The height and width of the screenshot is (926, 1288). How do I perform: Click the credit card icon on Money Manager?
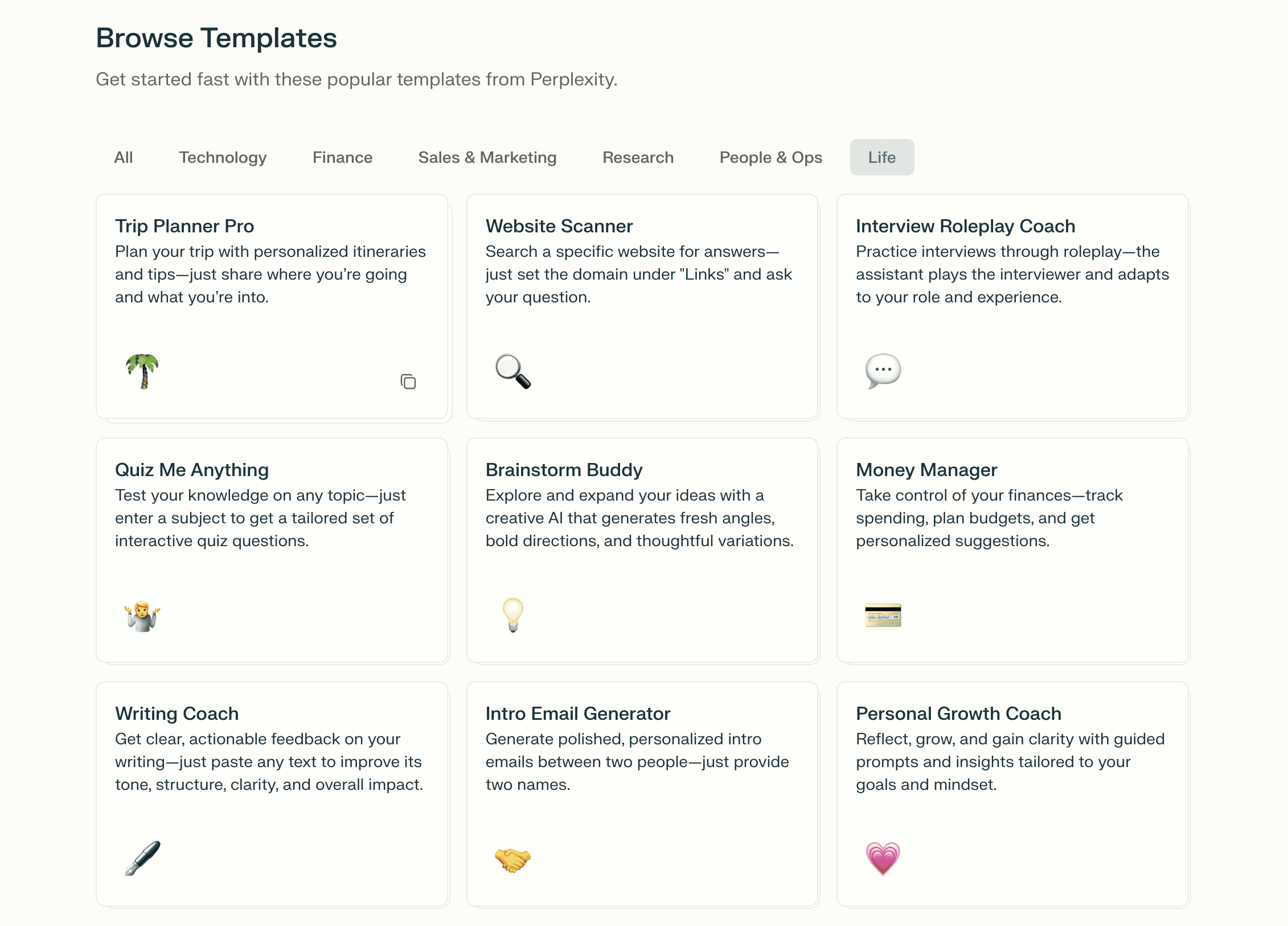pyautogui.click(x=883, y=615)
